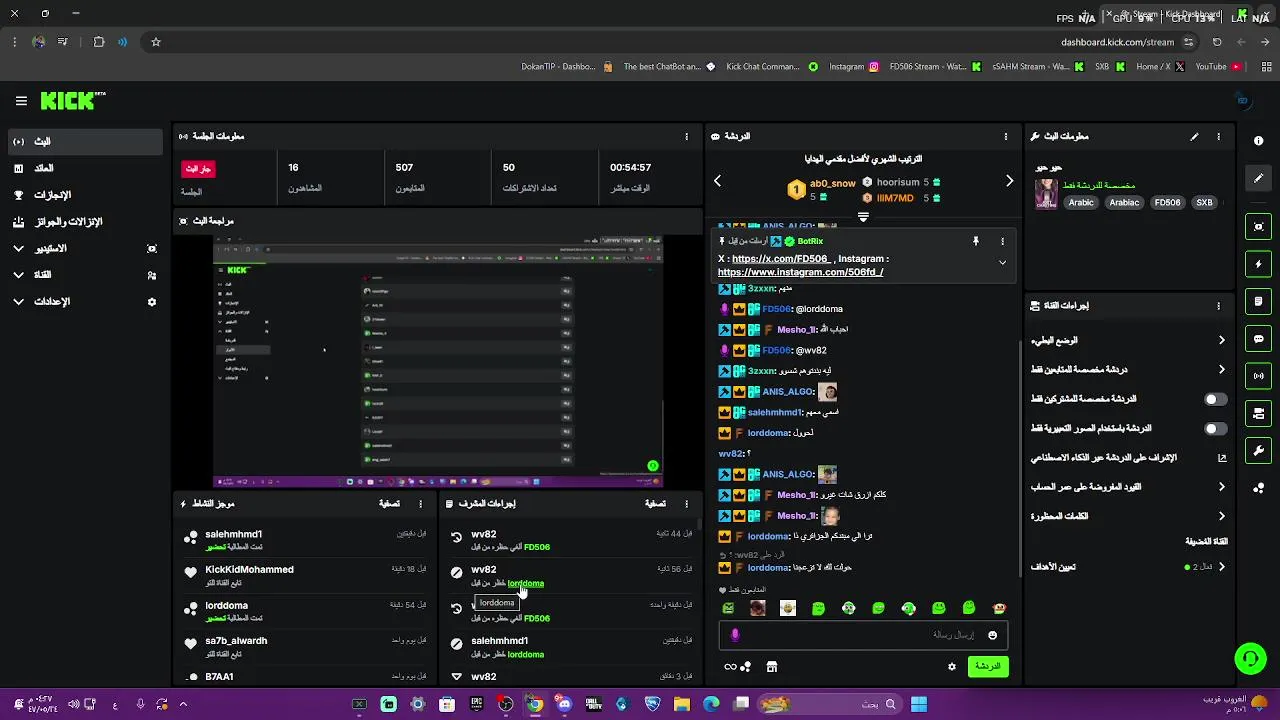Enable emote-only chat switch
The height and width of the screenshot is (720, 1280).
1215,428
